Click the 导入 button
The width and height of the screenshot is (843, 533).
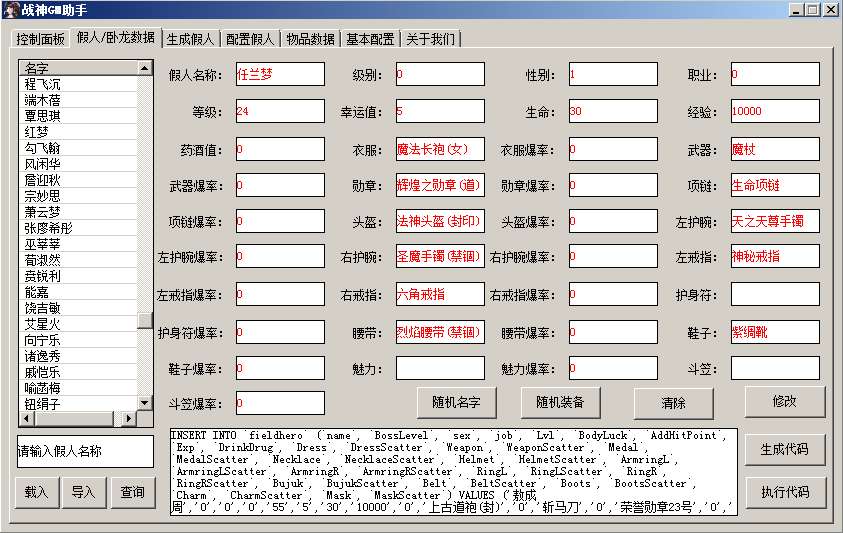(83, 492)
